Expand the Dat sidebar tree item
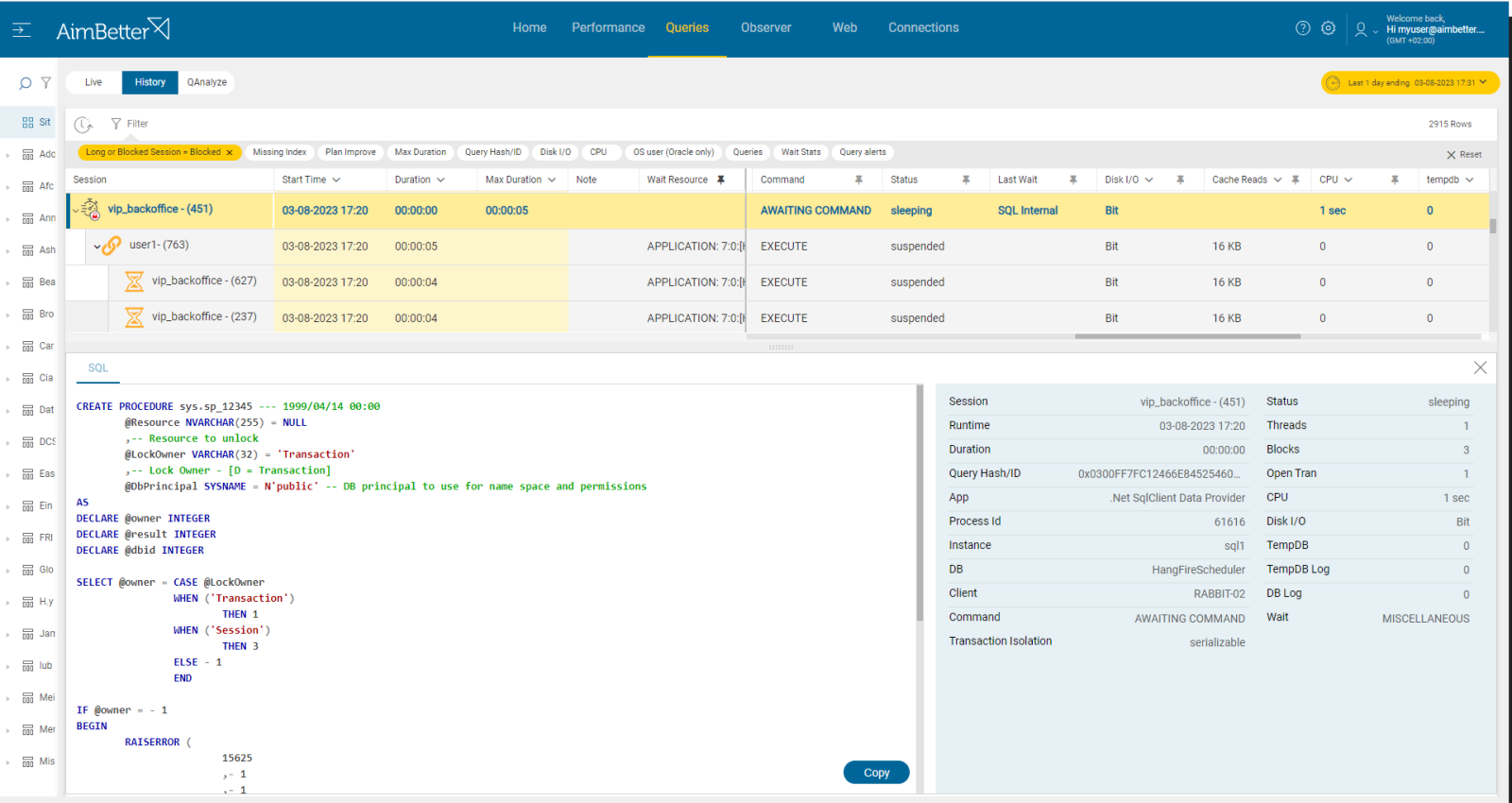The image size is (1512, 803). point(8,411)
